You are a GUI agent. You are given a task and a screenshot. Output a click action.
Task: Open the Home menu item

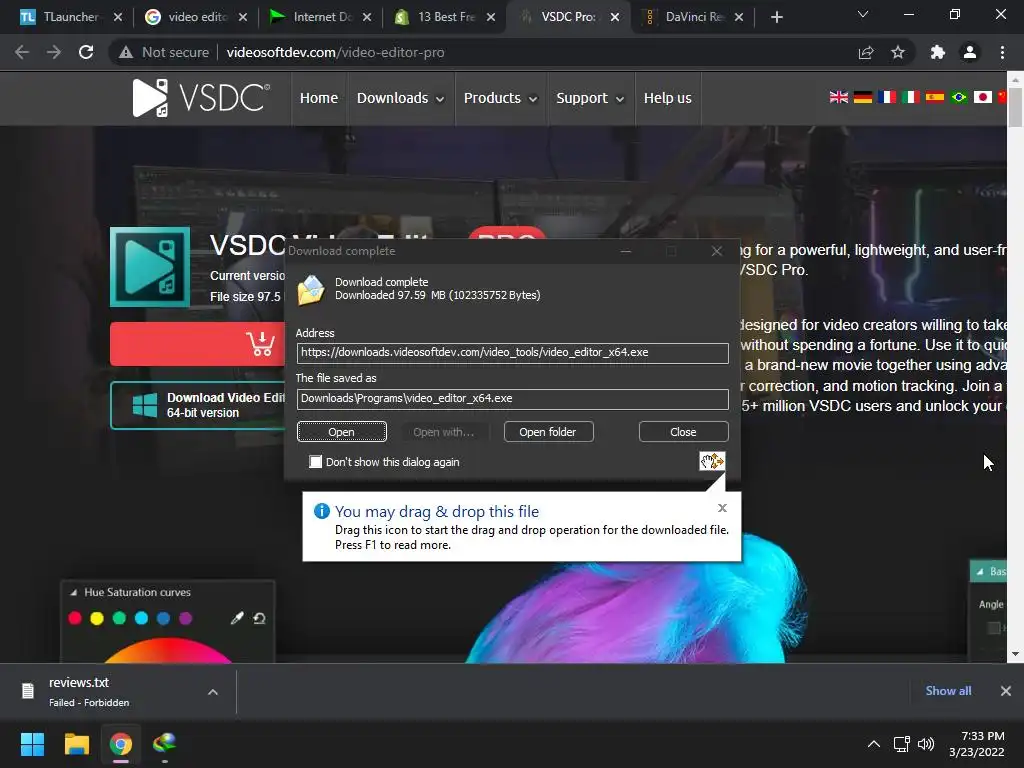tap(319, 98)
